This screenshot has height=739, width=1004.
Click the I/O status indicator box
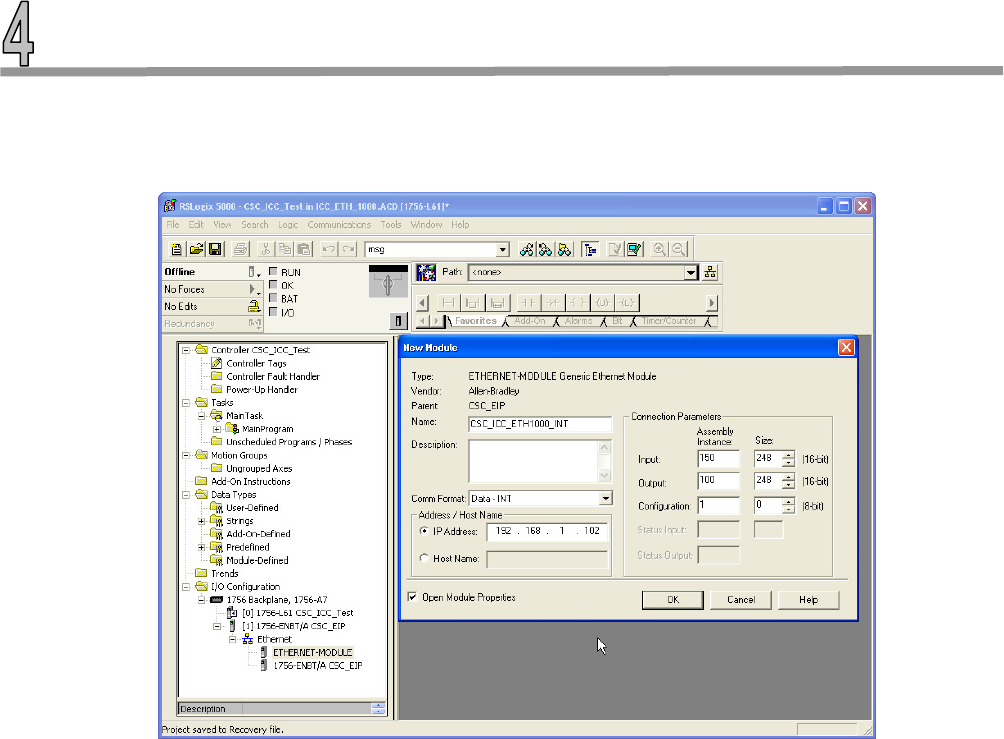(273, 312)
